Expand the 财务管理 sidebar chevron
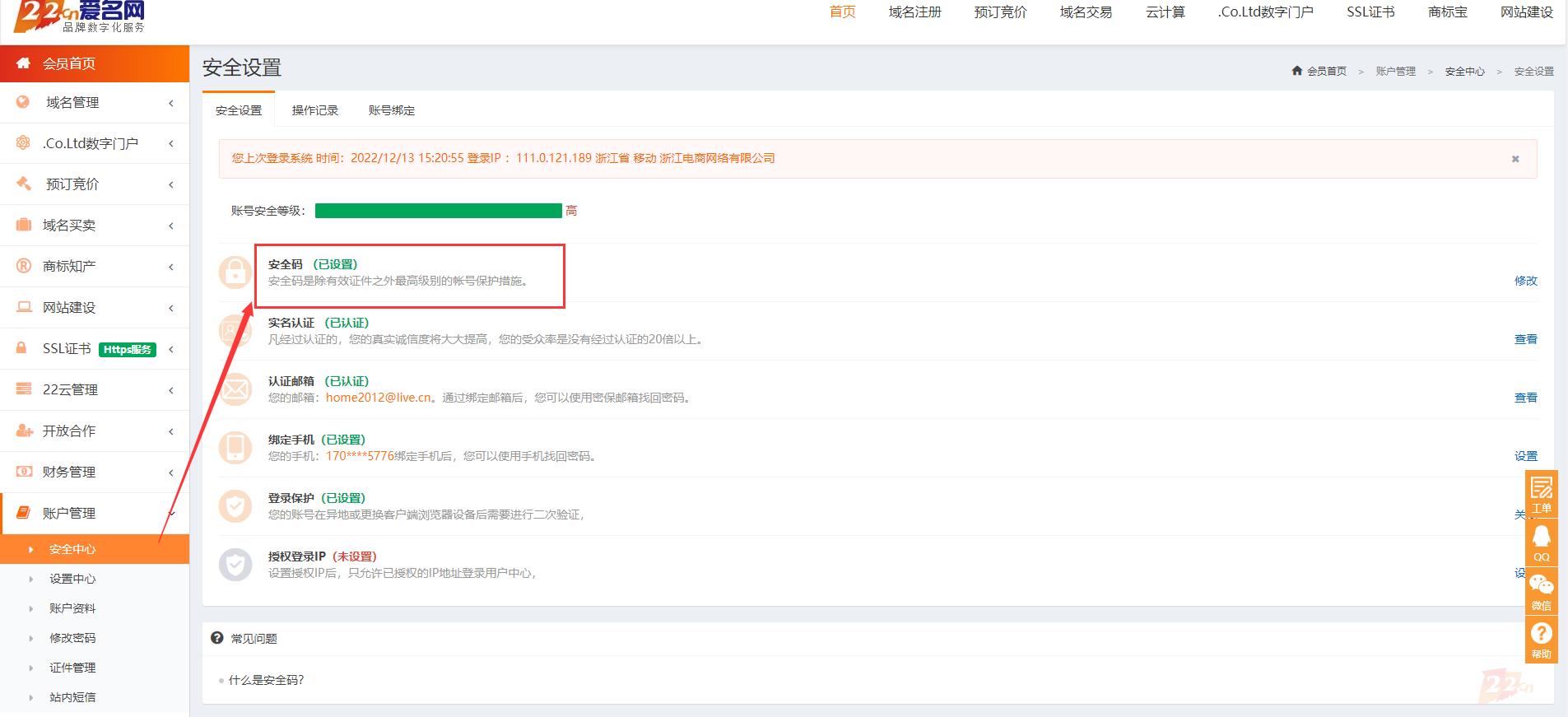This screenshot has height=717, width=1568. (171, 473)
